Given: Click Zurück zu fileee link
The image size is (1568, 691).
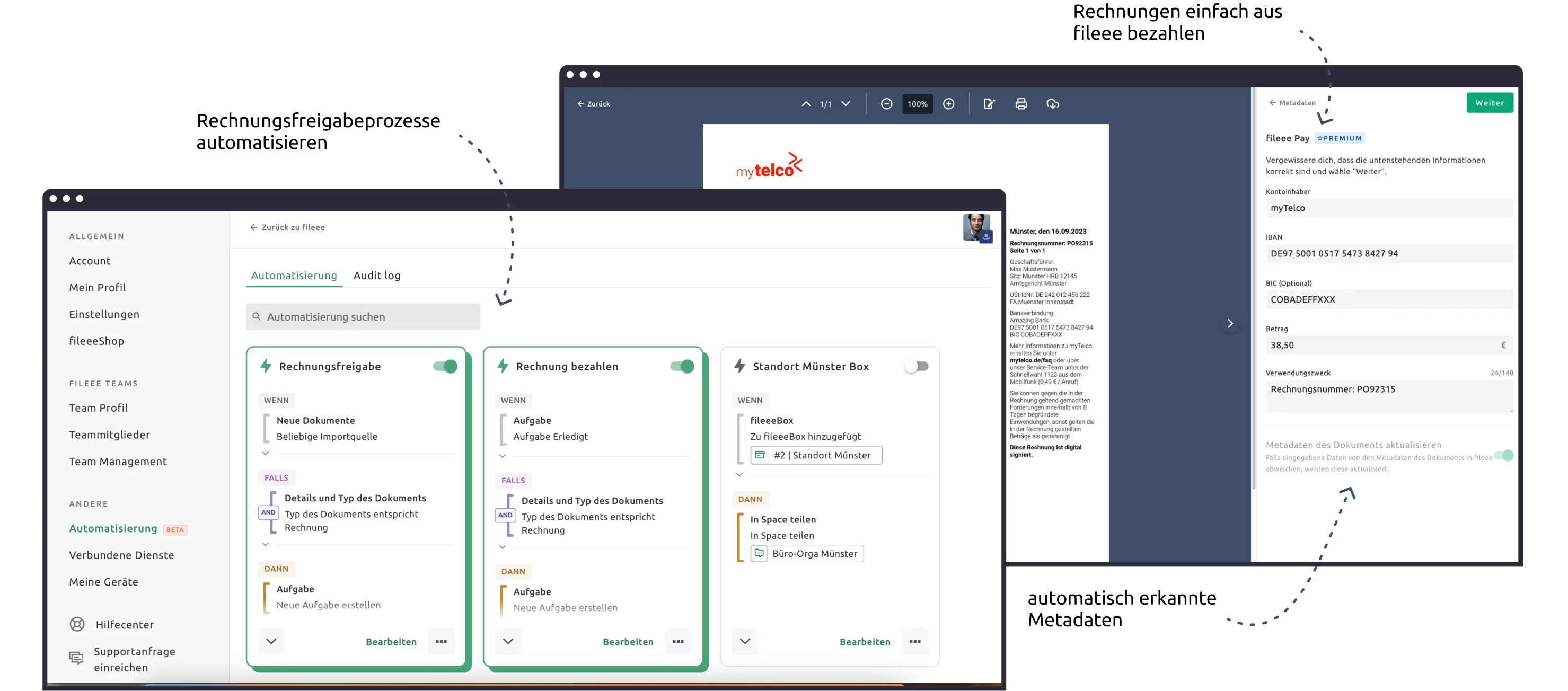Looking at the screenshot, I should (x=287, y=227).
